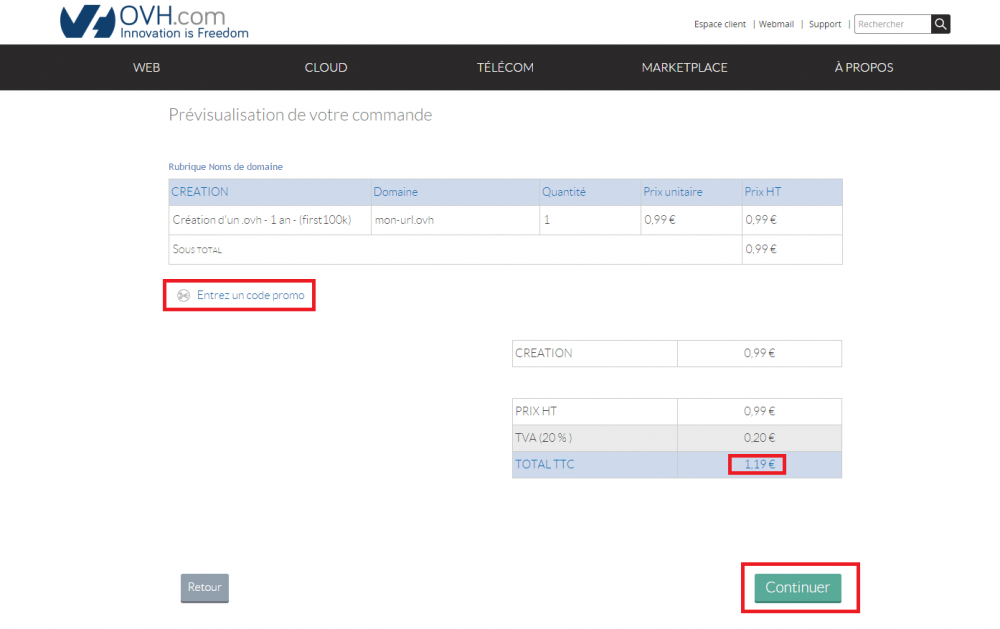Focus the Rechercher search field
Image resolution: width=1000 pixels, height=629 pixels.
click(x=892, y=24)
